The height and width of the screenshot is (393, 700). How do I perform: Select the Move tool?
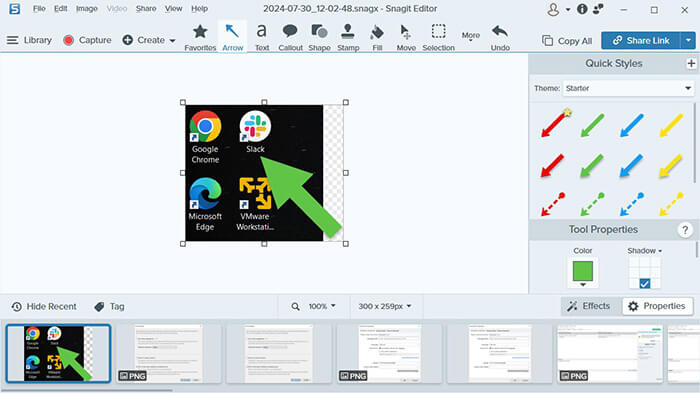406,38
